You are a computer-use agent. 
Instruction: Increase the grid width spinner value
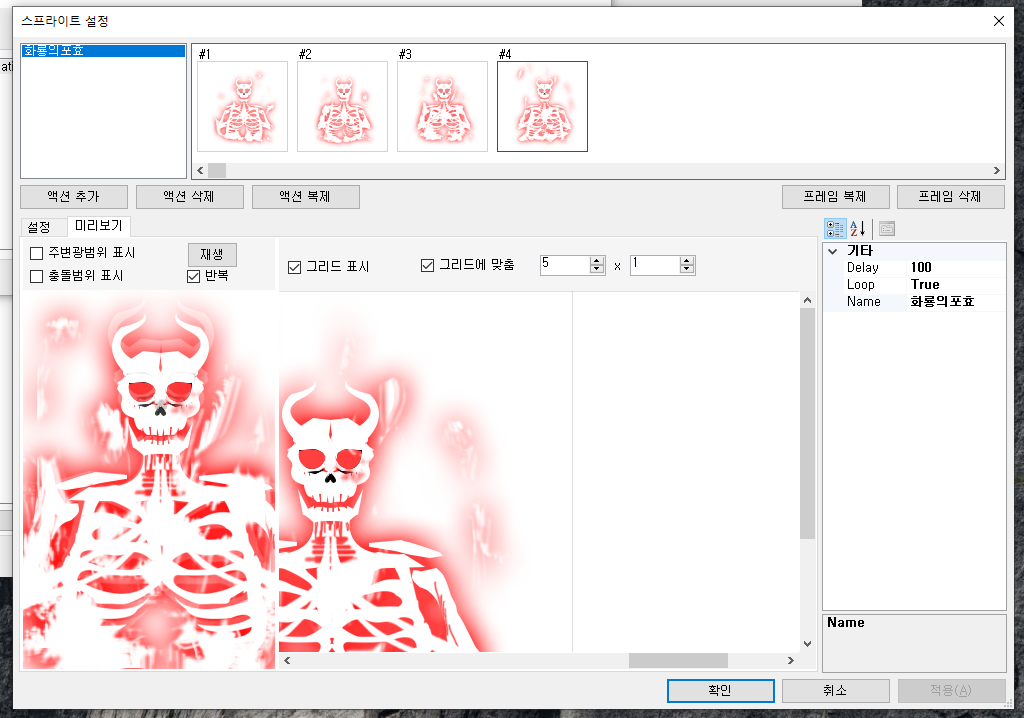(x=596, y=261)
